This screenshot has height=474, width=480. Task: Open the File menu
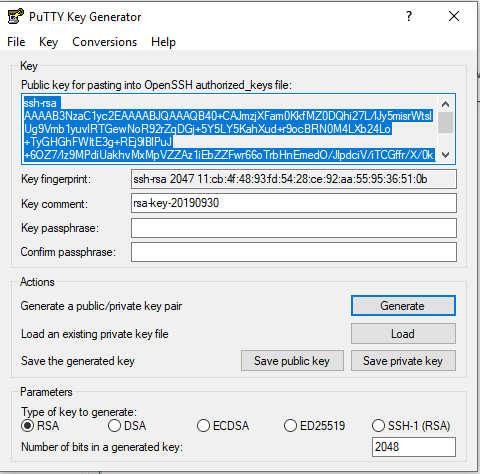pyautogui.click(x=16, y=42)
